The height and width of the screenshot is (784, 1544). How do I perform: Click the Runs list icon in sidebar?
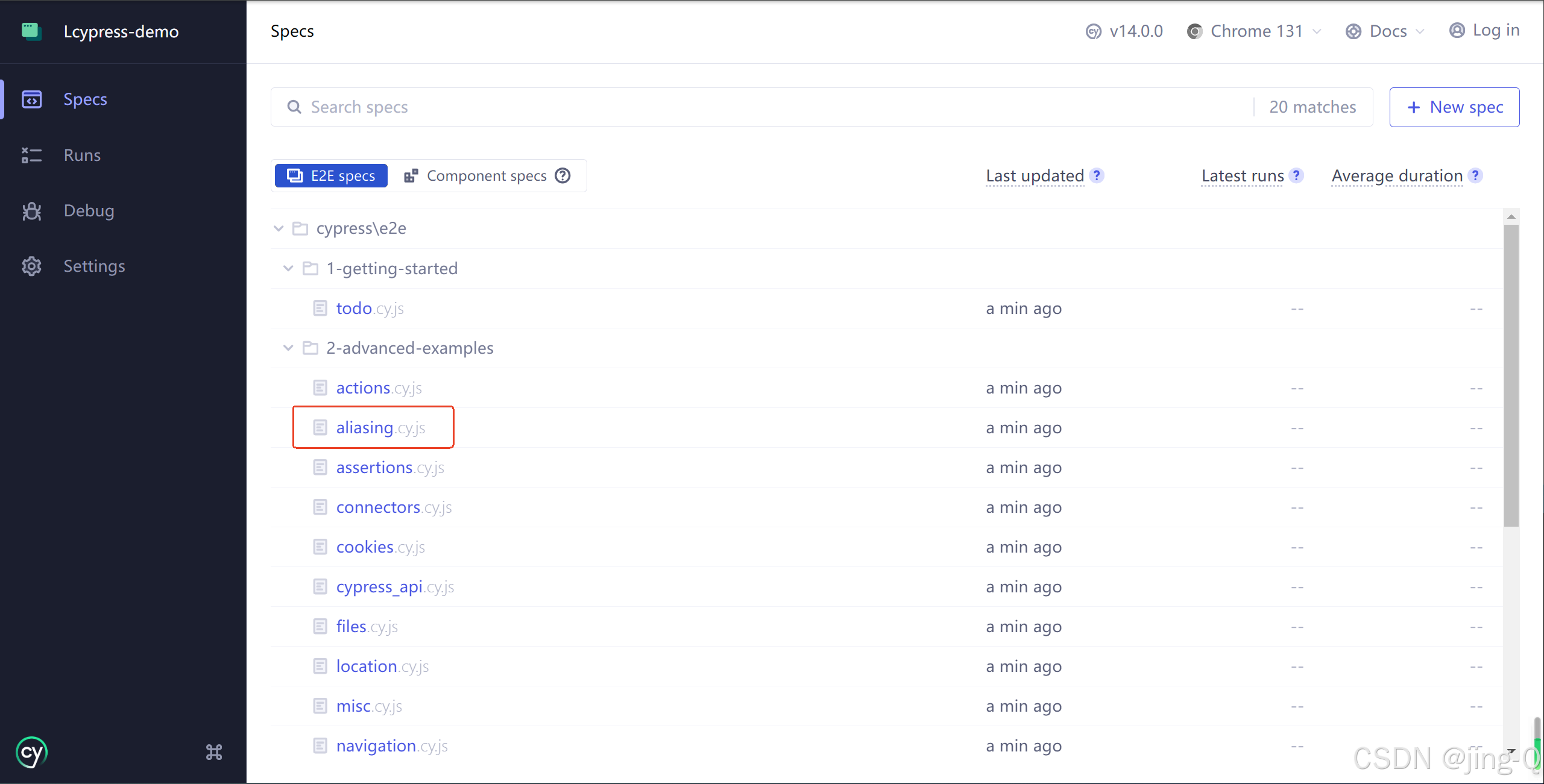(32, 155)
